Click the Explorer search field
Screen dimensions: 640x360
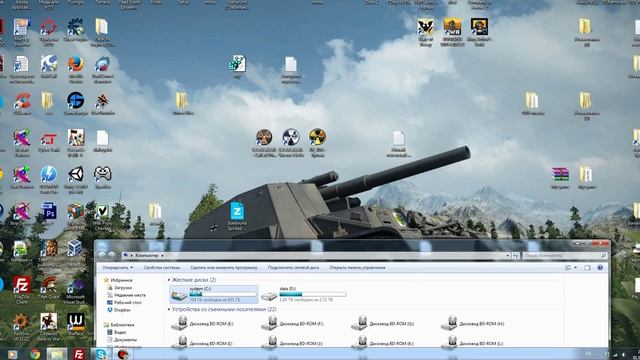(x=564, y=256)
